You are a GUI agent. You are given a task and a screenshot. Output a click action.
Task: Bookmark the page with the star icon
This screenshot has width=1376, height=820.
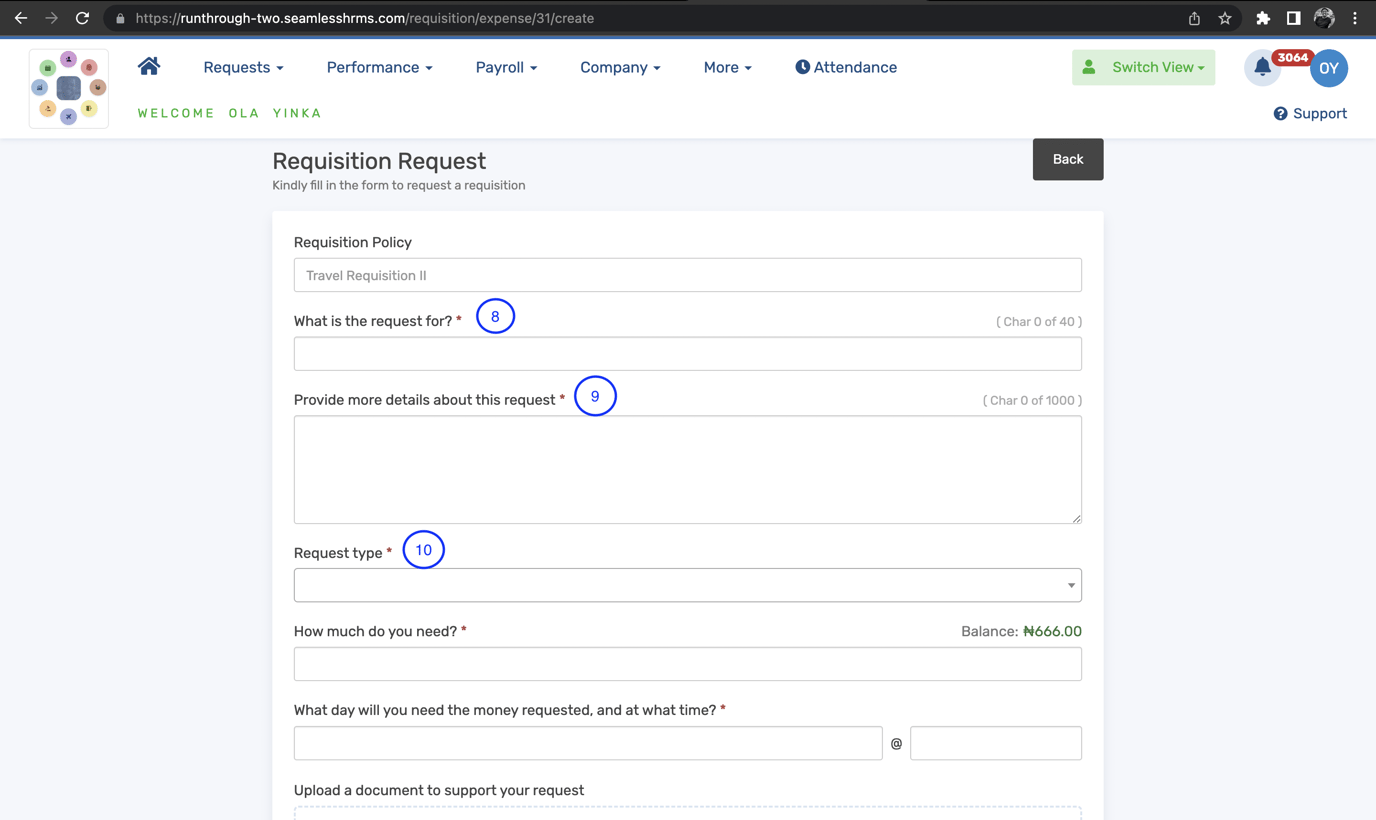pos(1225,17)
